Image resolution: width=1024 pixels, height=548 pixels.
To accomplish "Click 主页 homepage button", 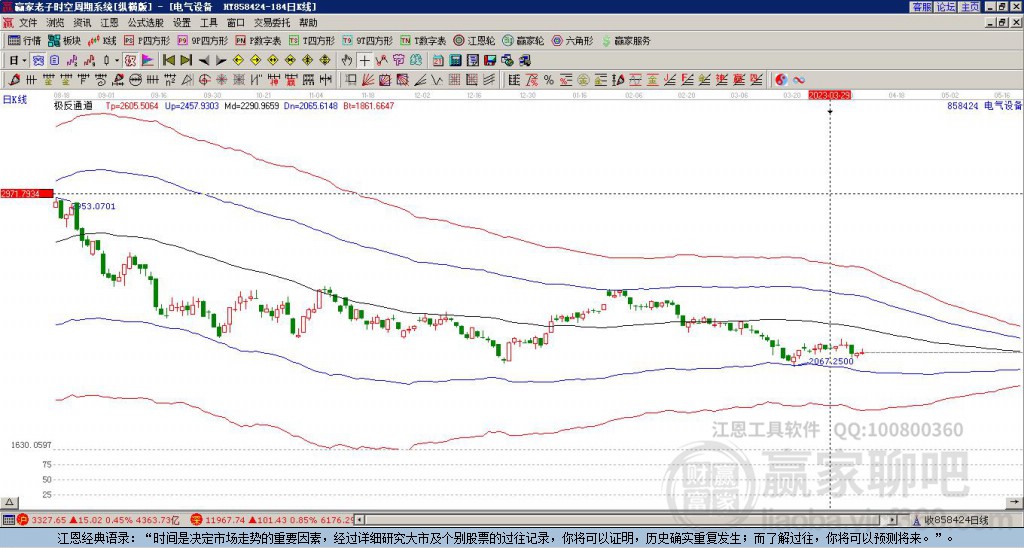I will [970, 6].
